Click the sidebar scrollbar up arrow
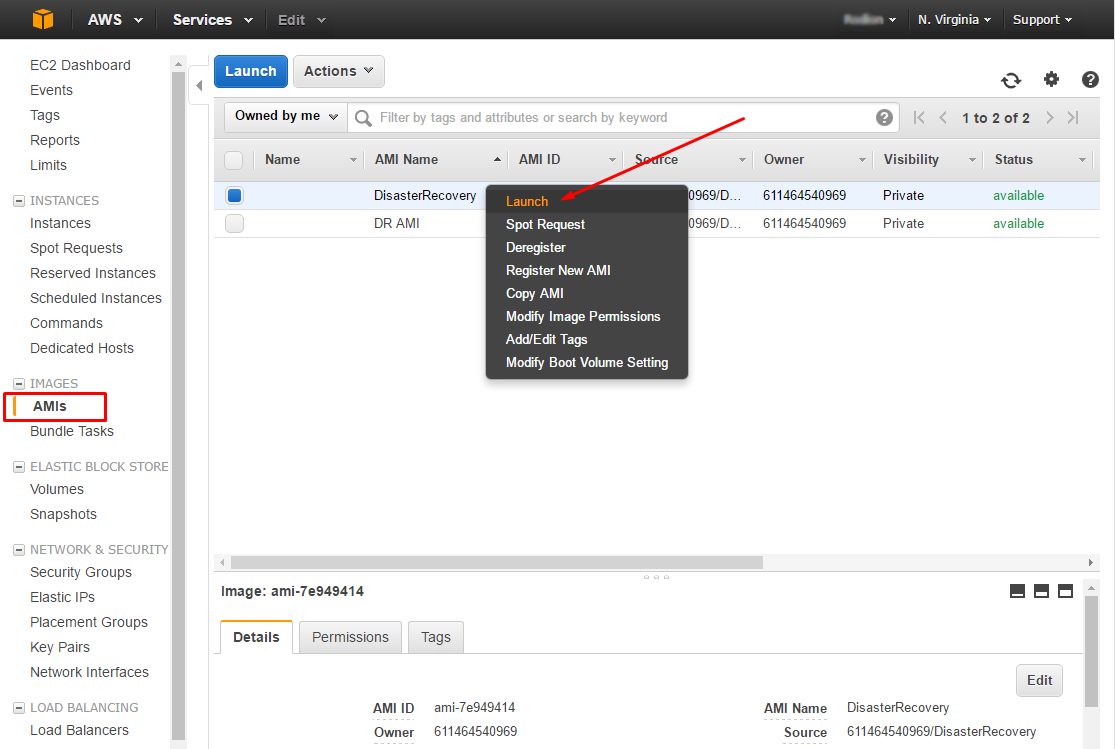 click(178, 64)
